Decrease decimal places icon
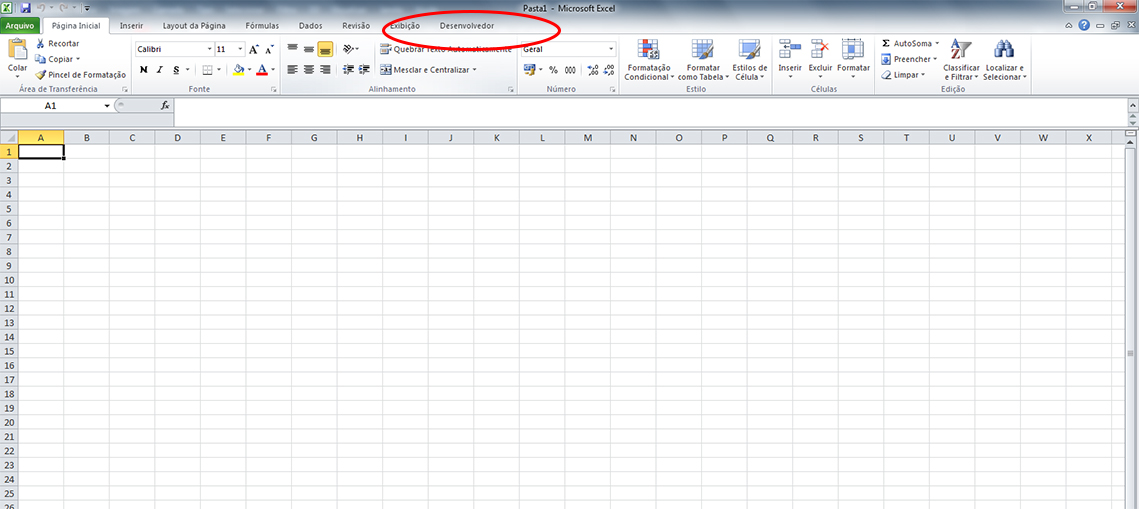Image resolution: width=1139 pixels, height=509 pixels. coord(609,70)
